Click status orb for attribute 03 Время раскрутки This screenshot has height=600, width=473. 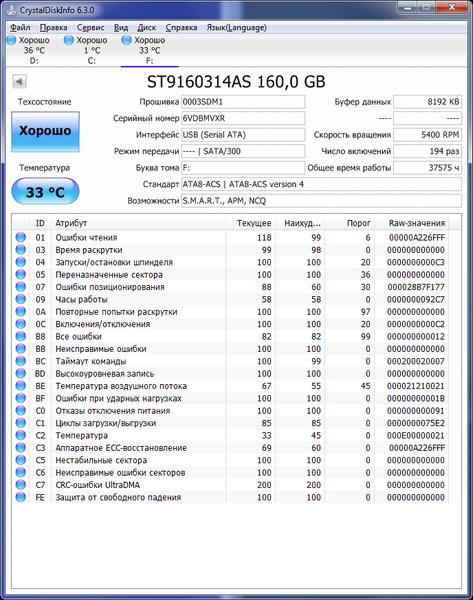(x=21, y=249)
